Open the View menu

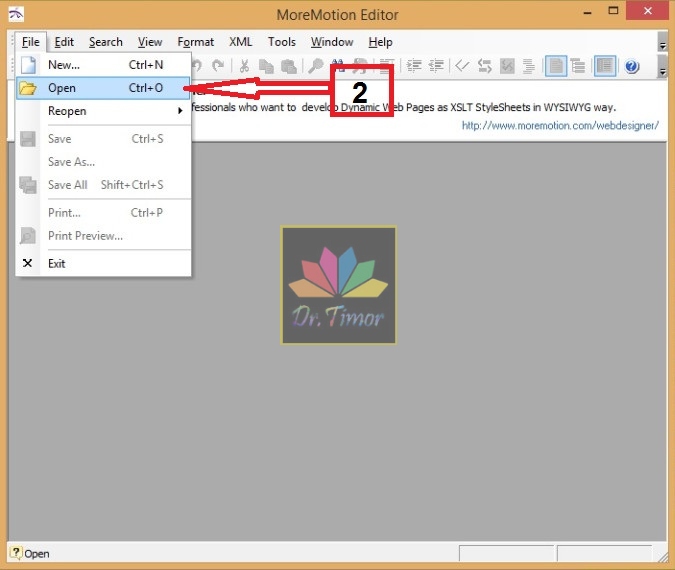click(x=150, y=42)
